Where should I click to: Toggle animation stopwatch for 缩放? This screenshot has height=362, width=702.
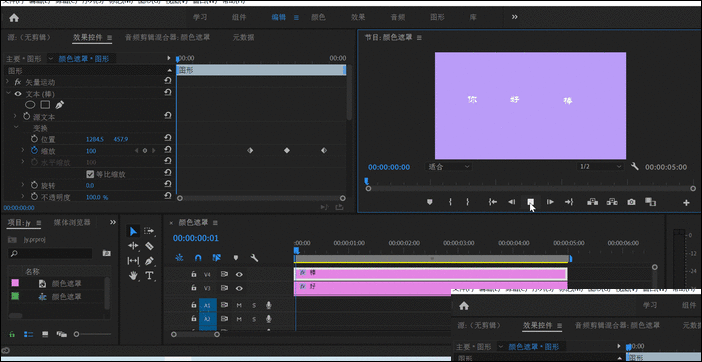pyautogui.click(x=35, y=151)
